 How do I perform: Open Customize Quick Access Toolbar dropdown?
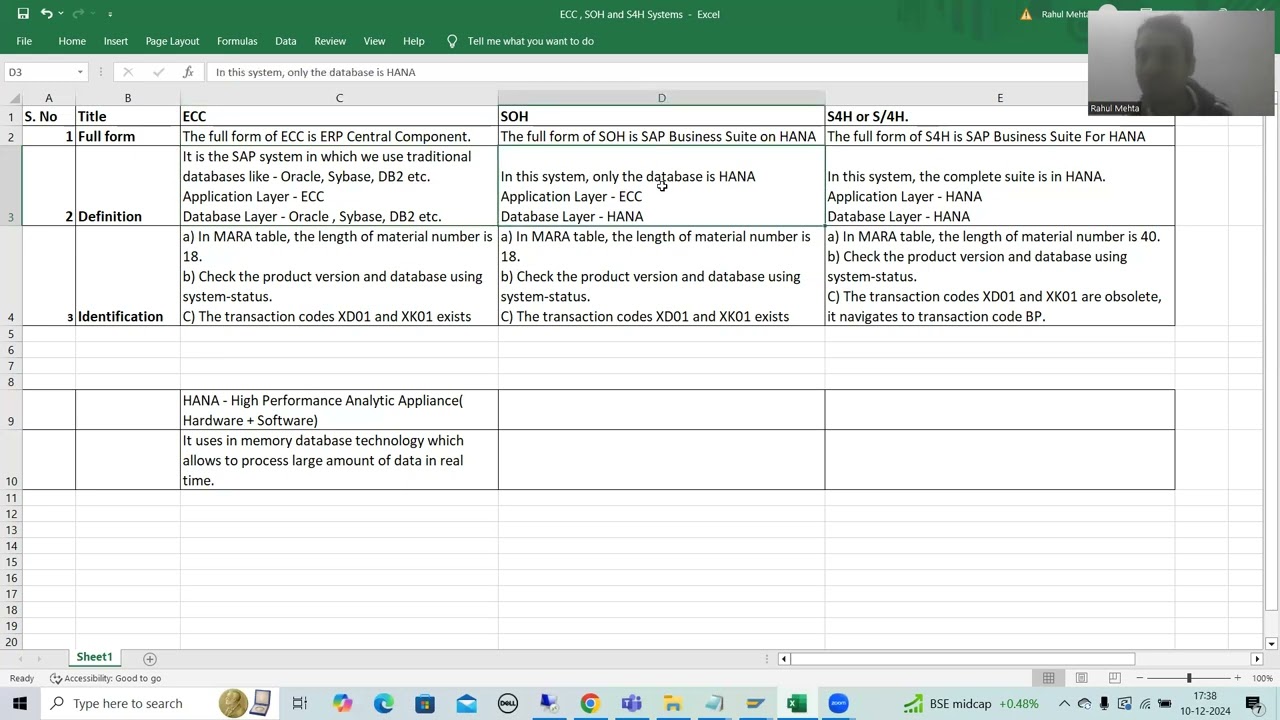click(110, 14)
